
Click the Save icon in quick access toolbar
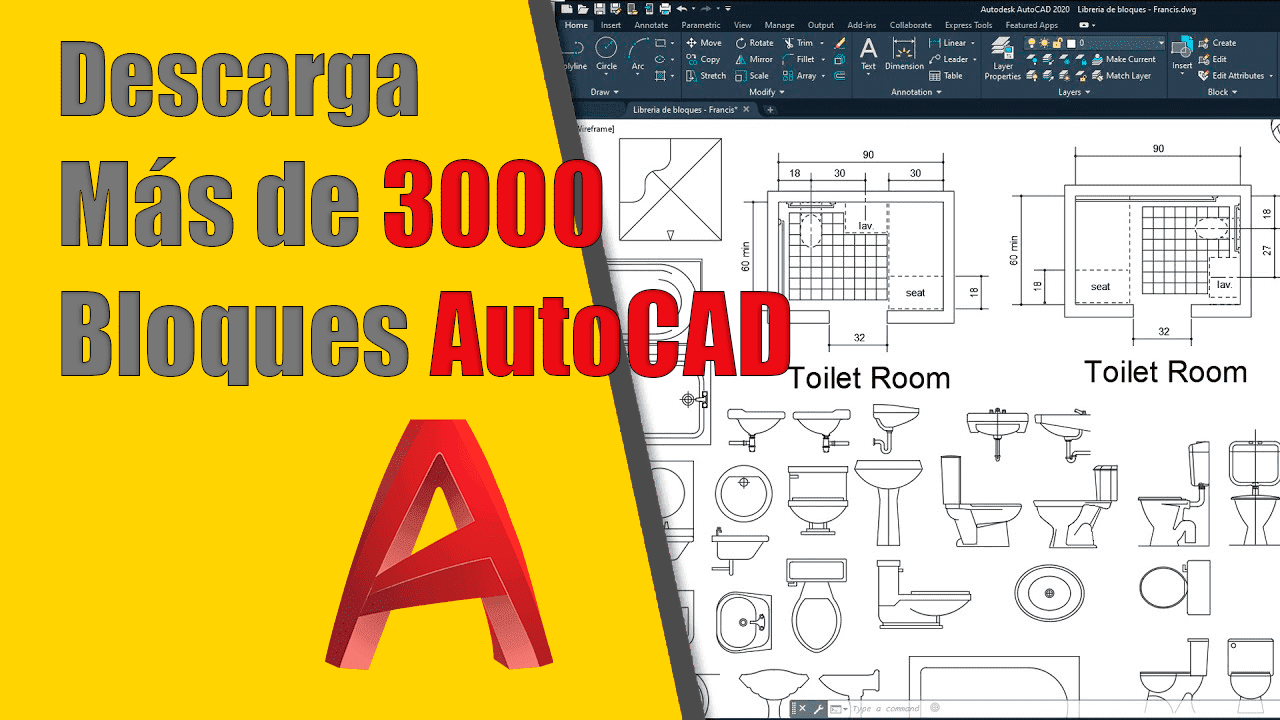point(599,8)
